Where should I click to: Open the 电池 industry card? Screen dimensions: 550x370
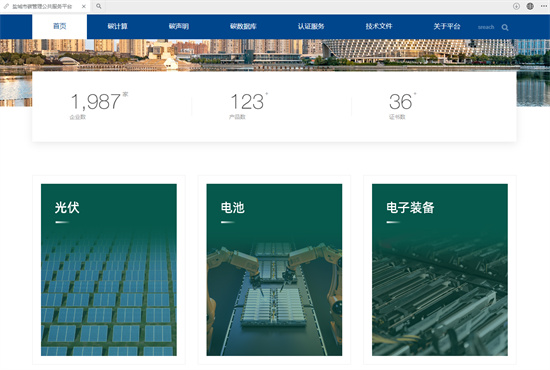pyautogui.click(x=274, y=270)
